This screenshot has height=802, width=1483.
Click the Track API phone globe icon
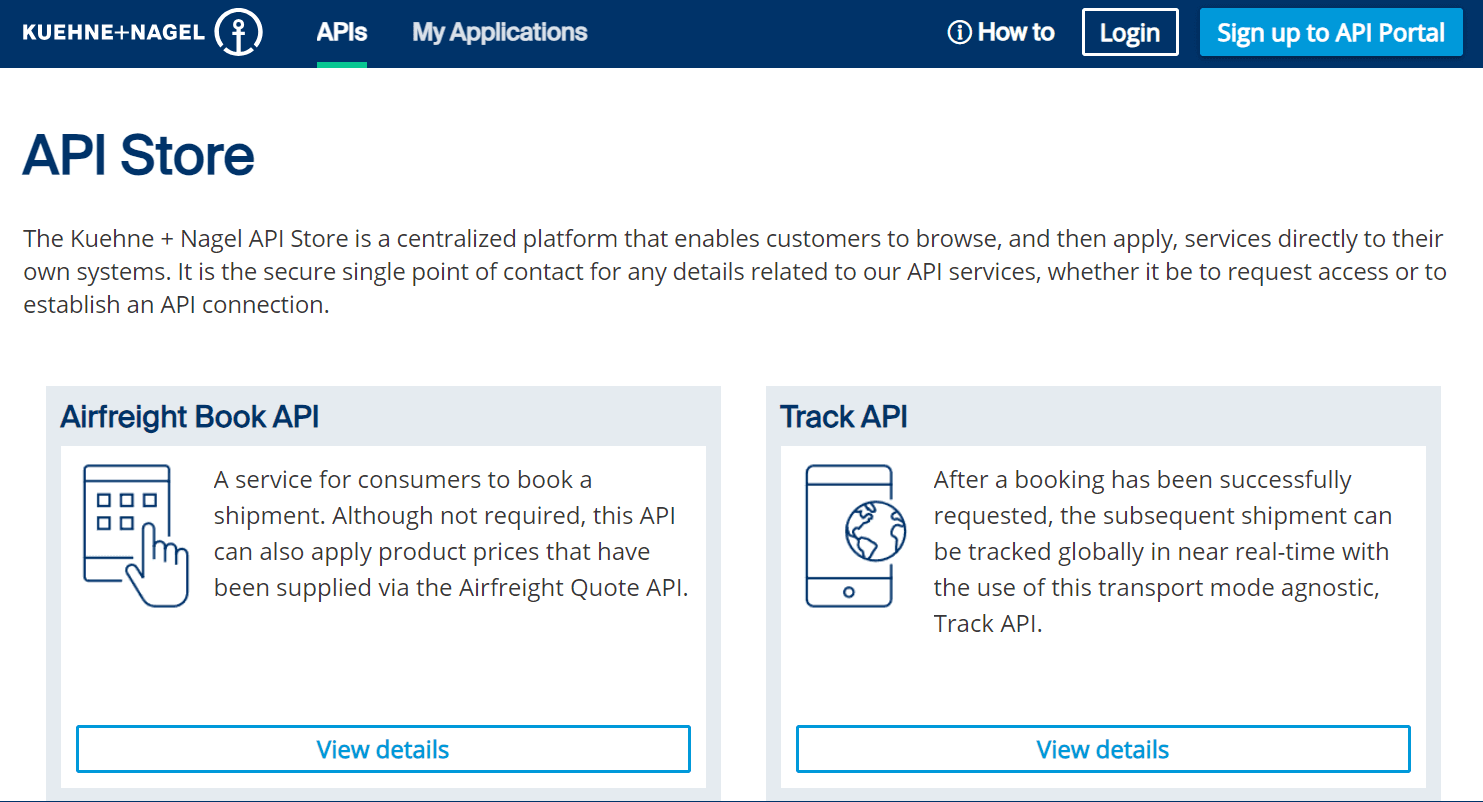tap(856, 536)
